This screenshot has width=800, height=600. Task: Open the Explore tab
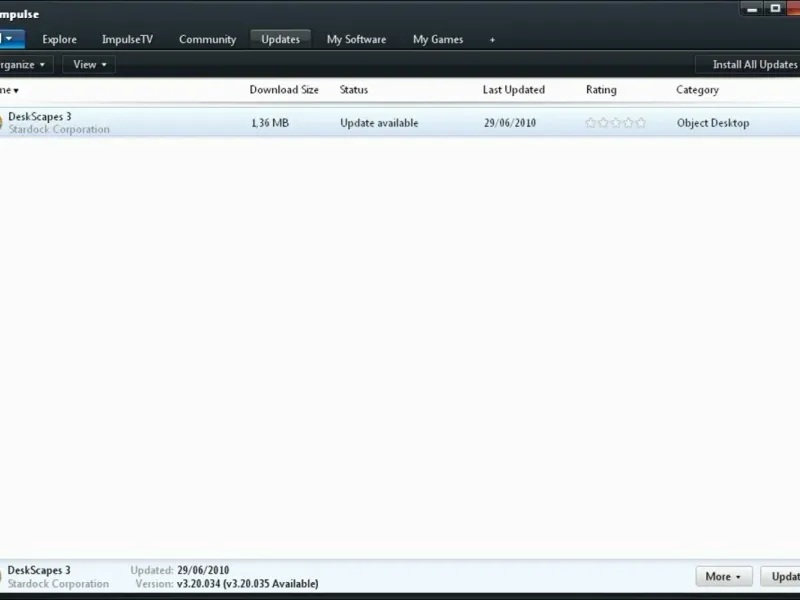[59, 39]
